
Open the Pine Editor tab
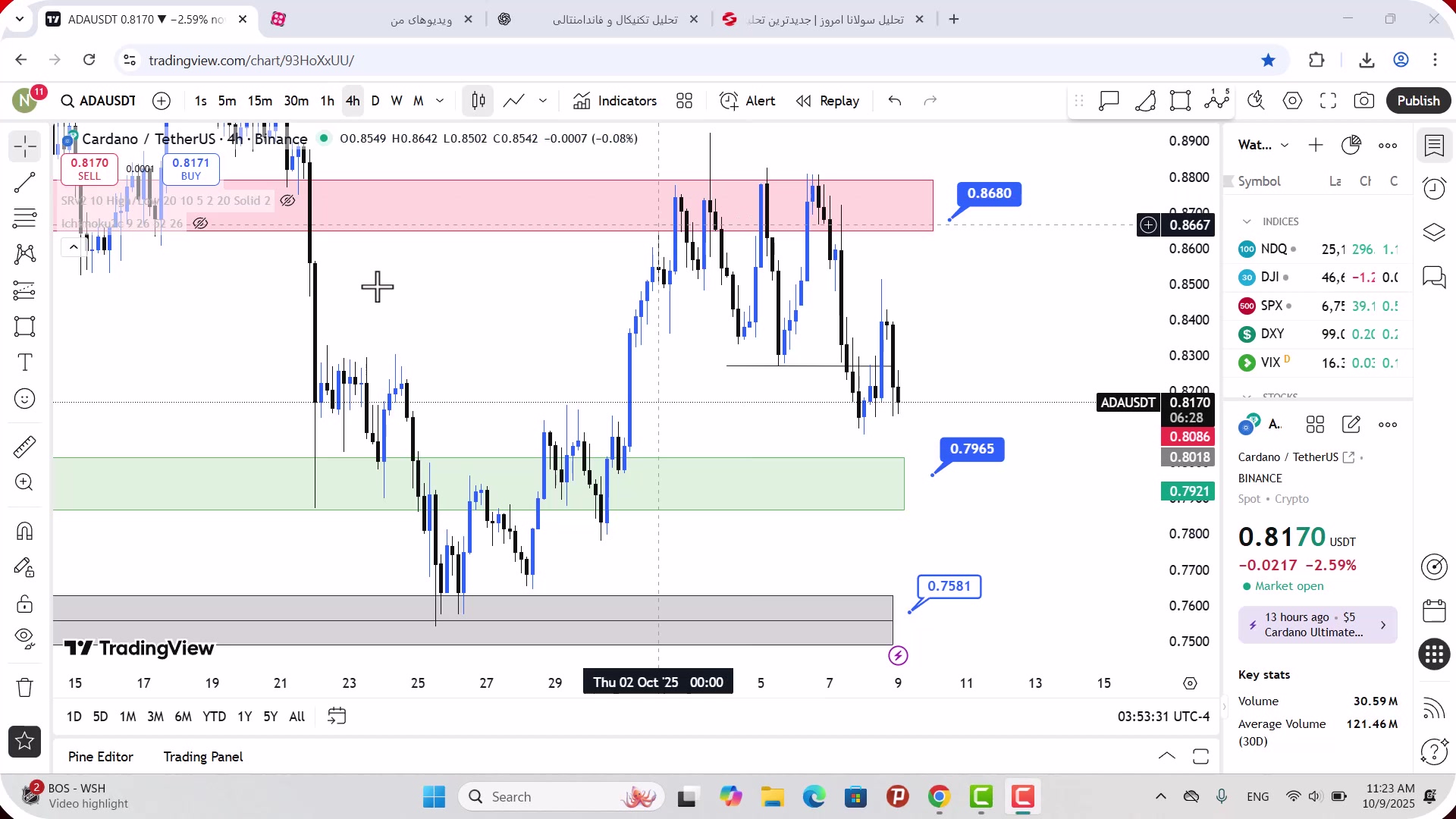(101, 757)
